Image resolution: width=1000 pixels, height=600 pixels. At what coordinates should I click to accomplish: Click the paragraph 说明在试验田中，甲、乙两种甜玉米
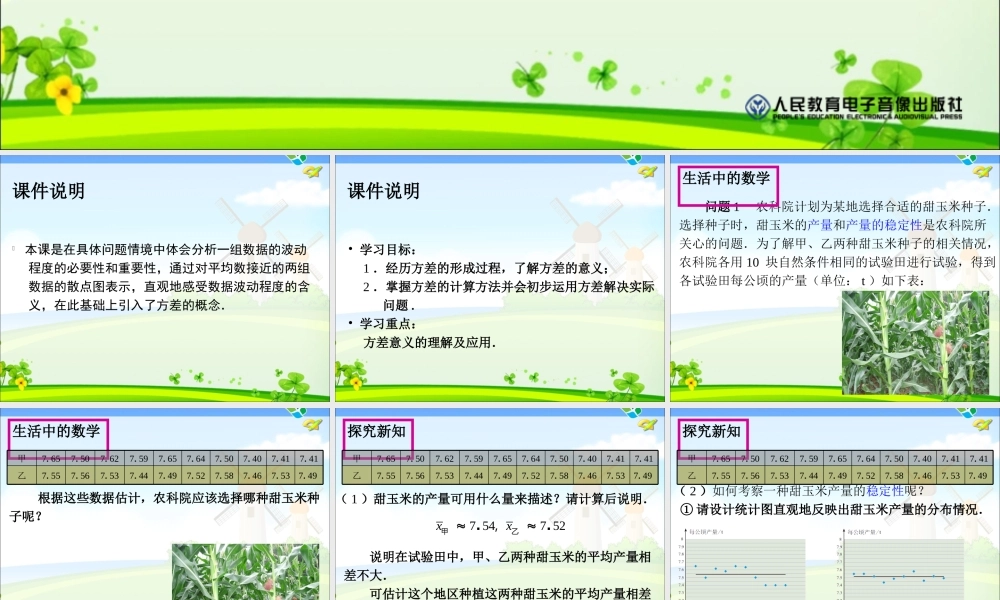coord(497,566)
